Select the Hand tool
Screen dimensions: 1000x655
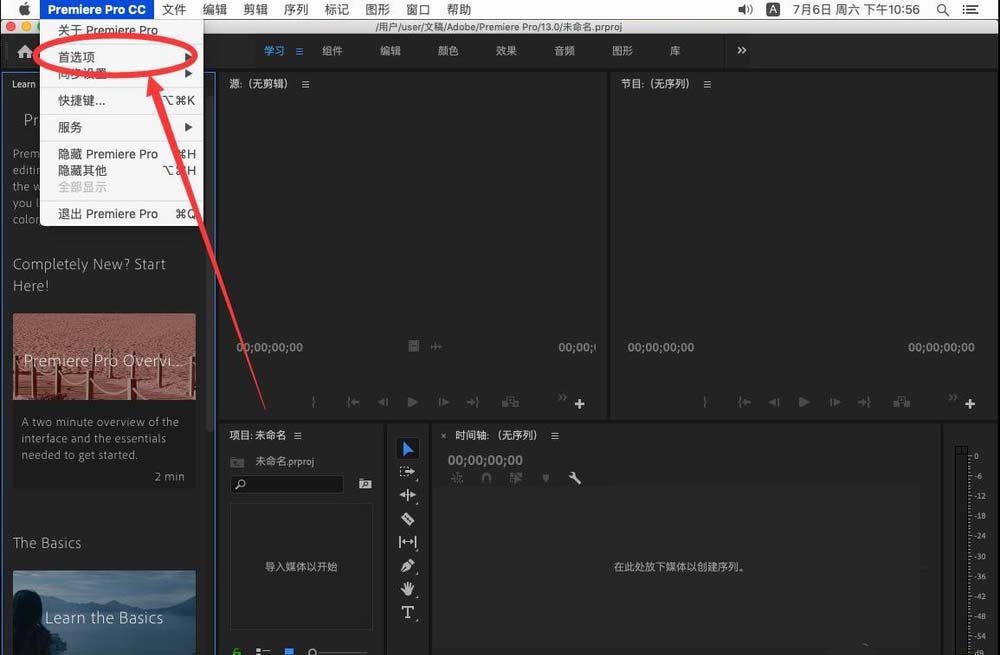pos(408,590)
